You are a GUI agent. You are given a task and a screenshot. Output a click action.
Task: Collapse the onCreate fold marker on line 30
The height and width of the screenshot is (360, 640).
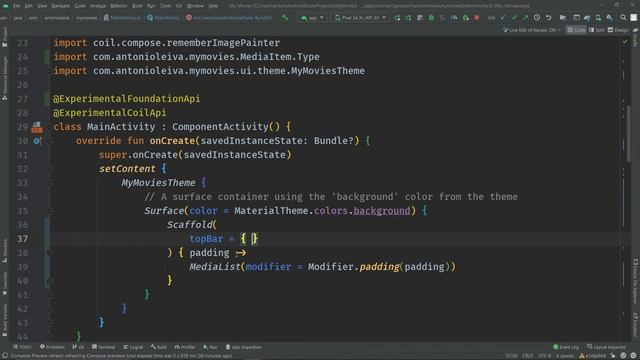click(x=49, y=141)
